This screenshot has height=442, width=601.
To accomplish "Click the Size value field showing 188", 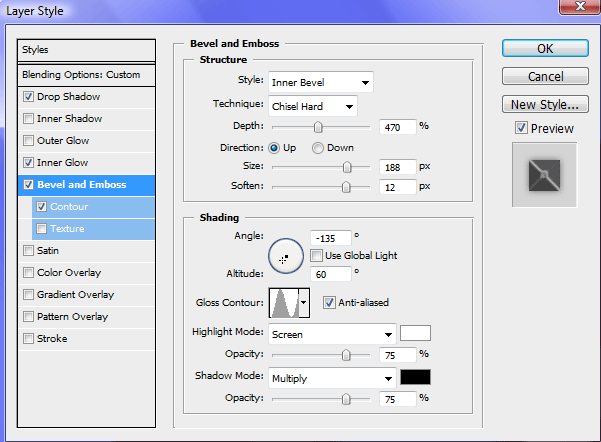I will pyautogui.click(x=397, y=167).
